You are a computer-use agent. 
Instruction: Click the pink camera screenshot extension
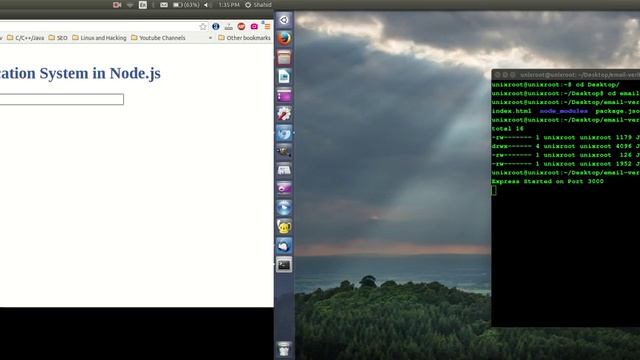[254, 27]
